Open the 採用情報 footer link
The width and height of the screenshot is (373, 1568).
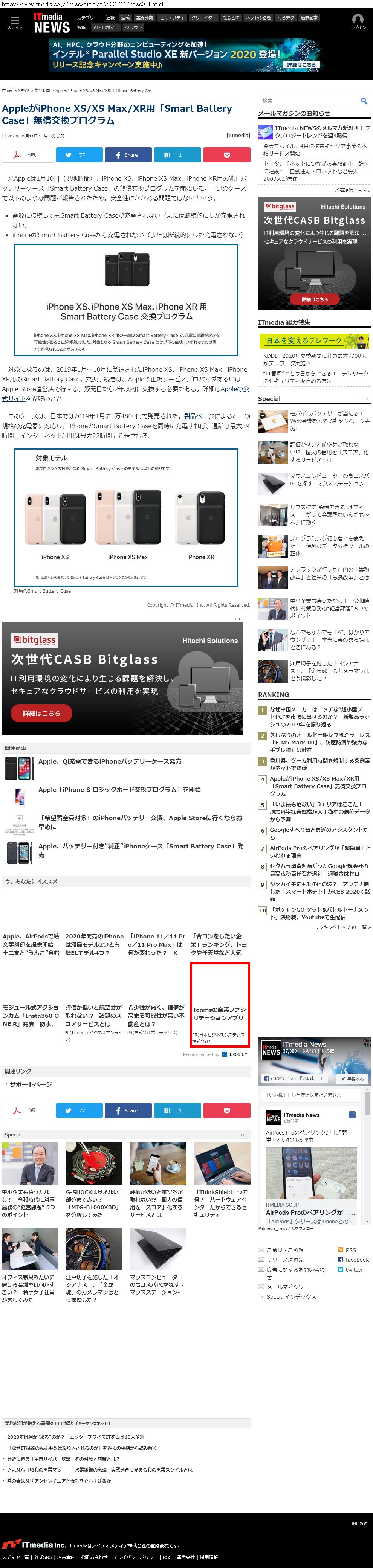click(x=208, y=1557)
